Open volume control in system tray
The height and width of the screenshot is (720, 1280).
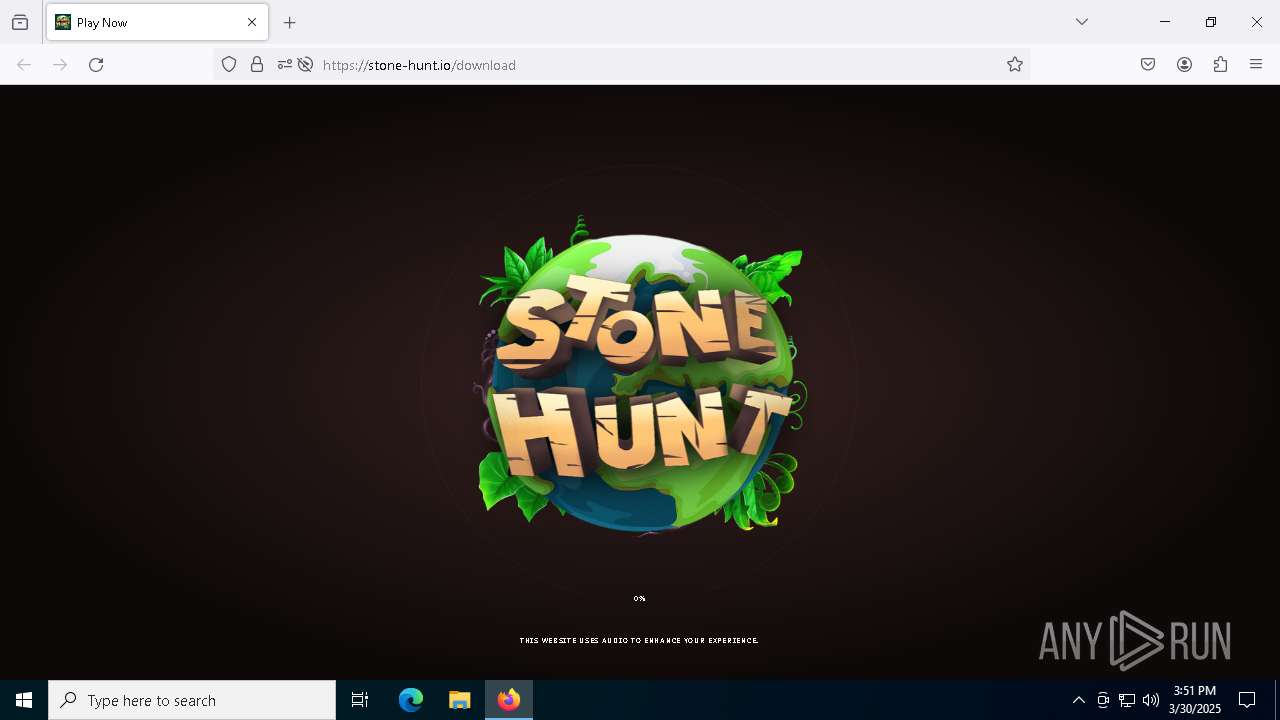point(1151,700)
